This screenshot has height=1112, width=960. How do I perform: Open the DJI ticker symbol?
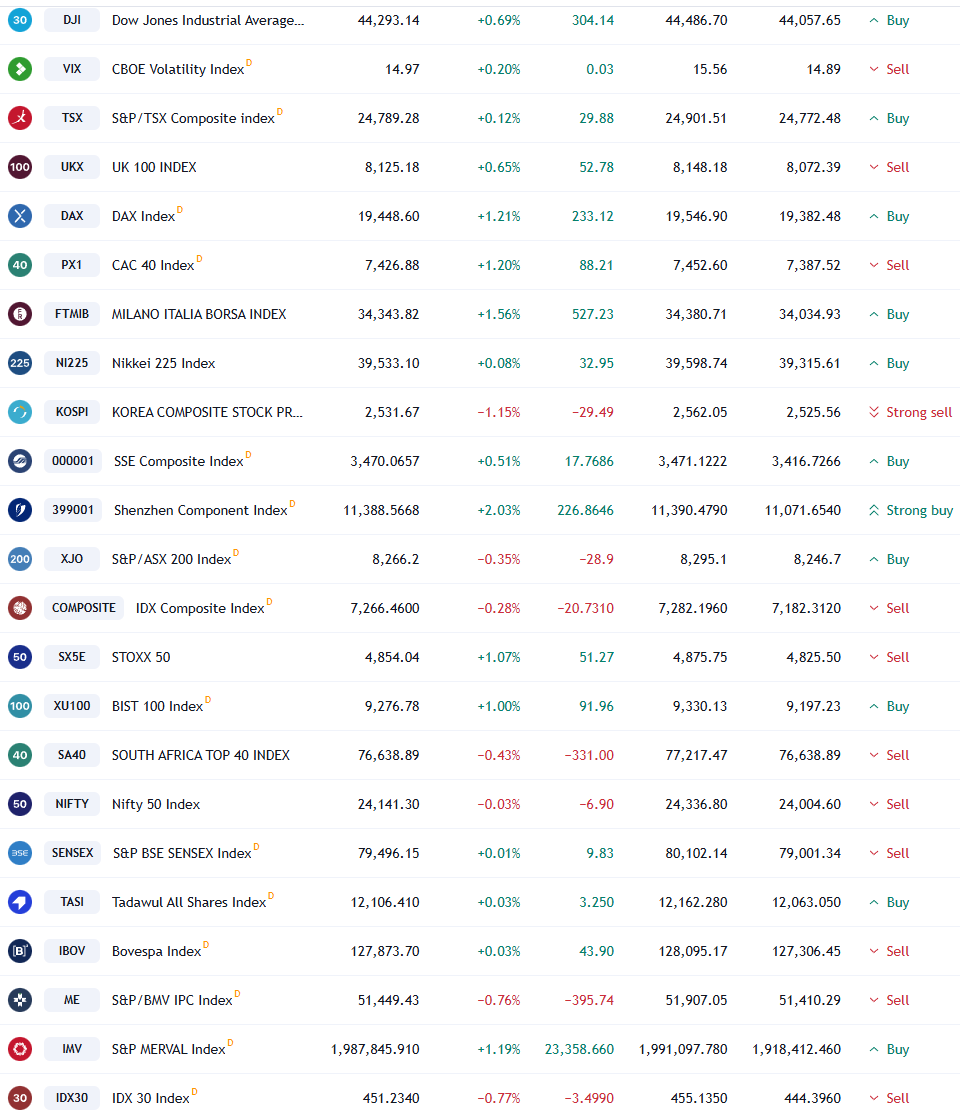point(72,20)
